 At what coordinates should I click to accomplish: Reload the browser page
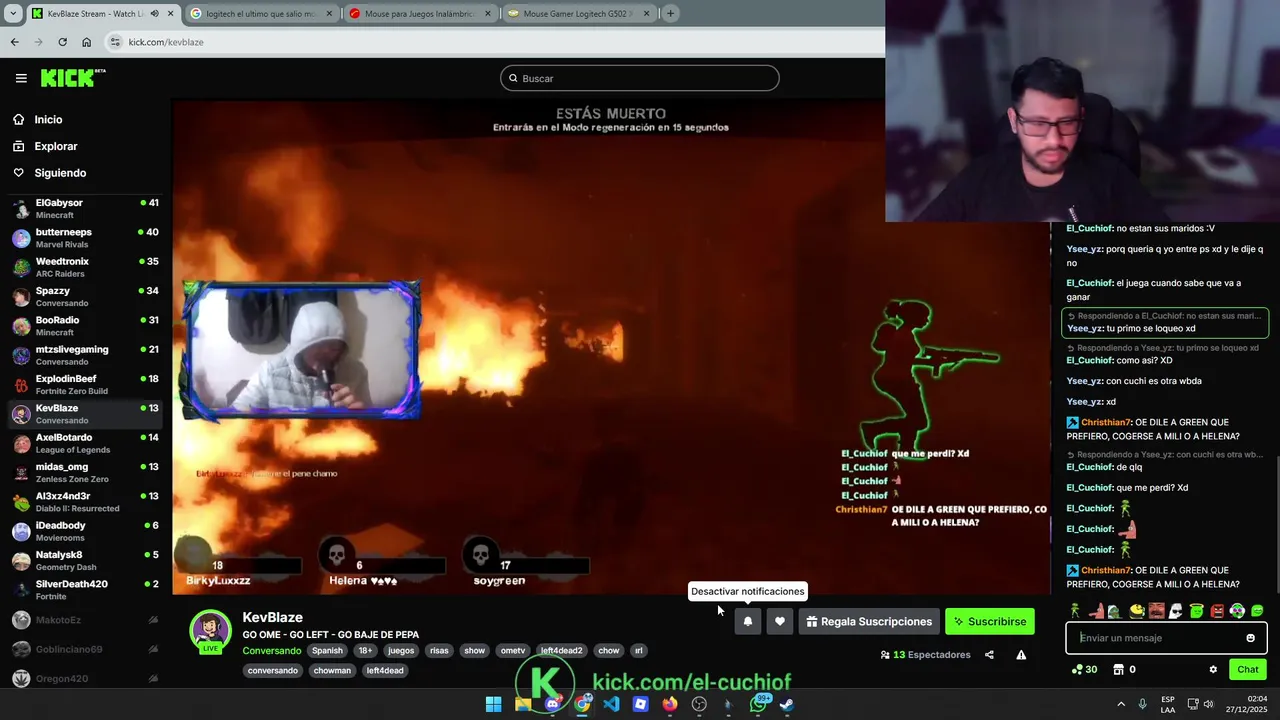coord(62,42)
